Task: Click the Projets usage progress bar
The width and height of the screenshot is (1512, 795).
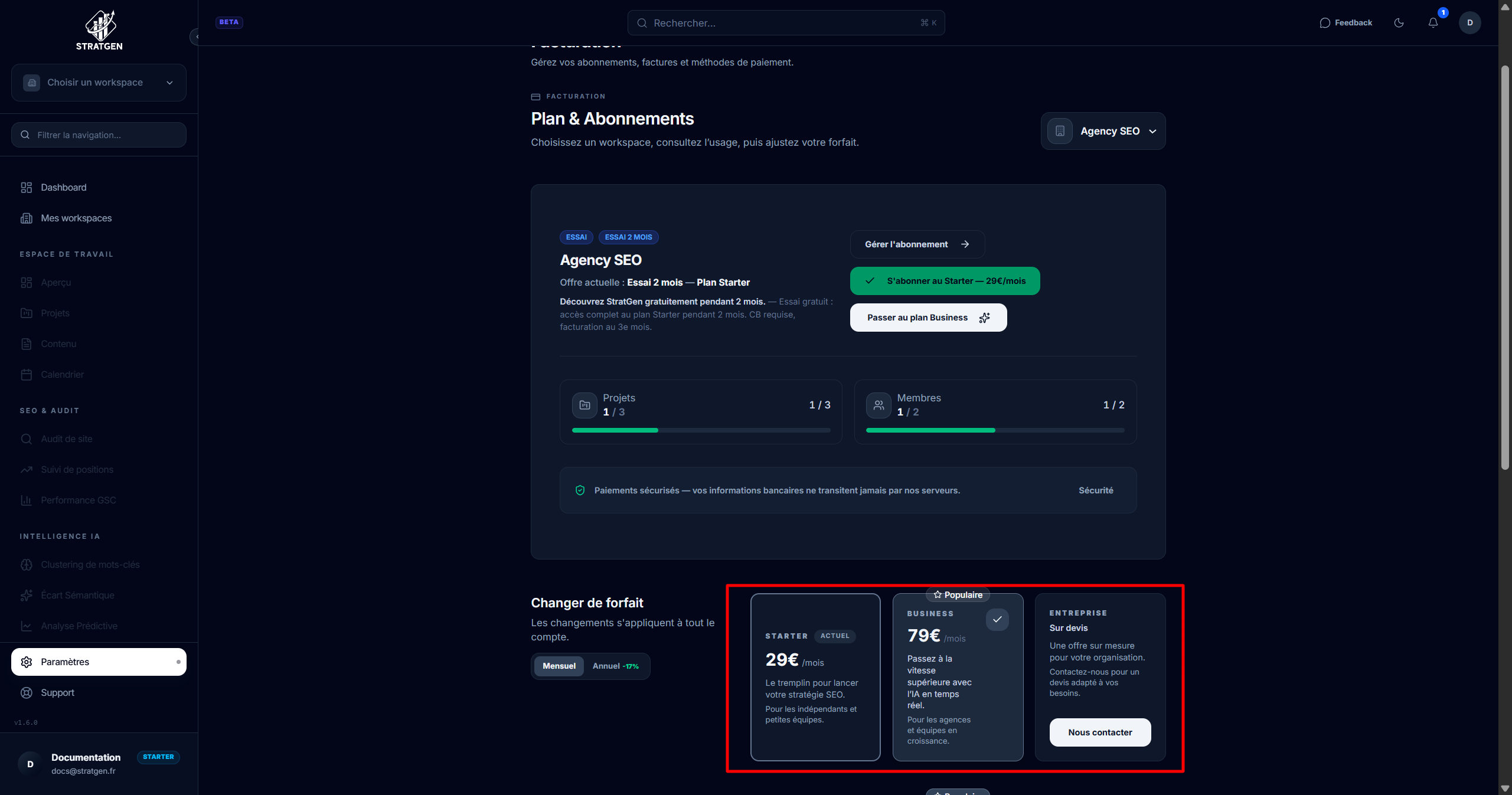Action: pyautogui.click(x=701, y=430)
